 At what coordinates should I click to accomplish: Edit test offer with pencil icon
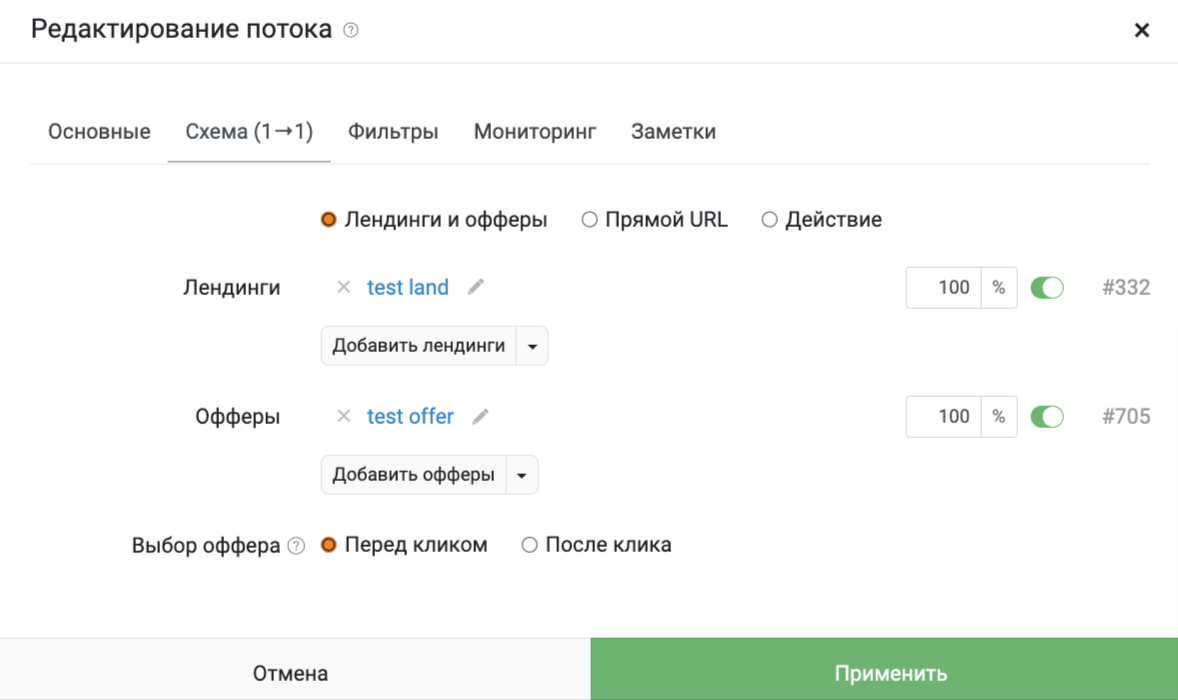480,416
